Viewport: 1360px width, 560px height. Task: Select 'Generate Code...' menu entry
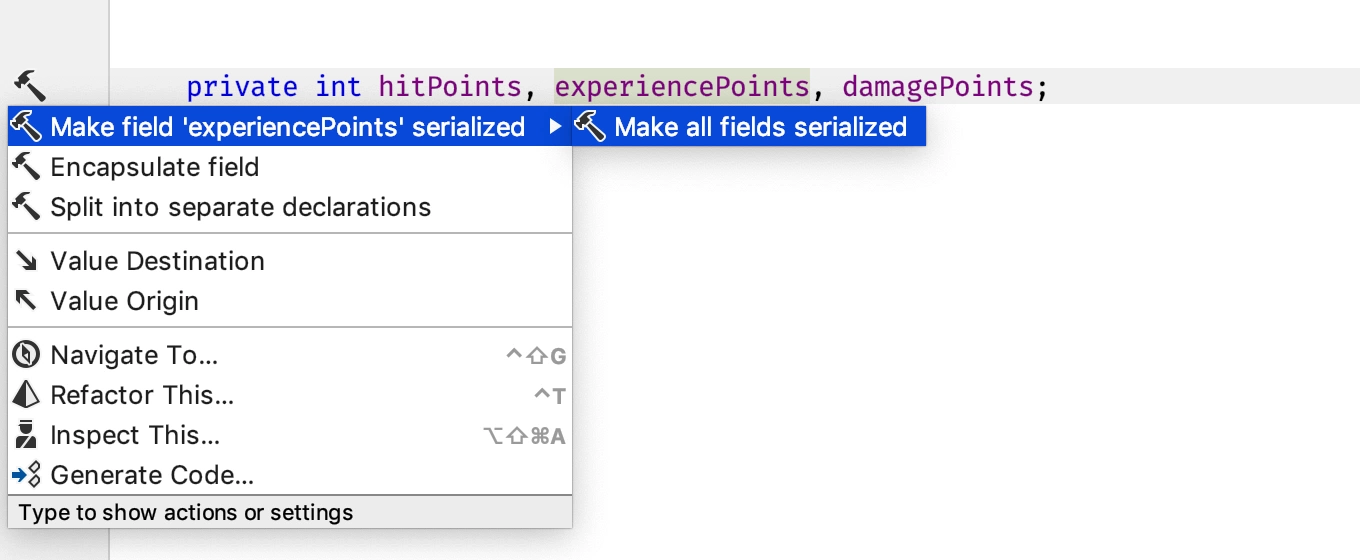290,475
